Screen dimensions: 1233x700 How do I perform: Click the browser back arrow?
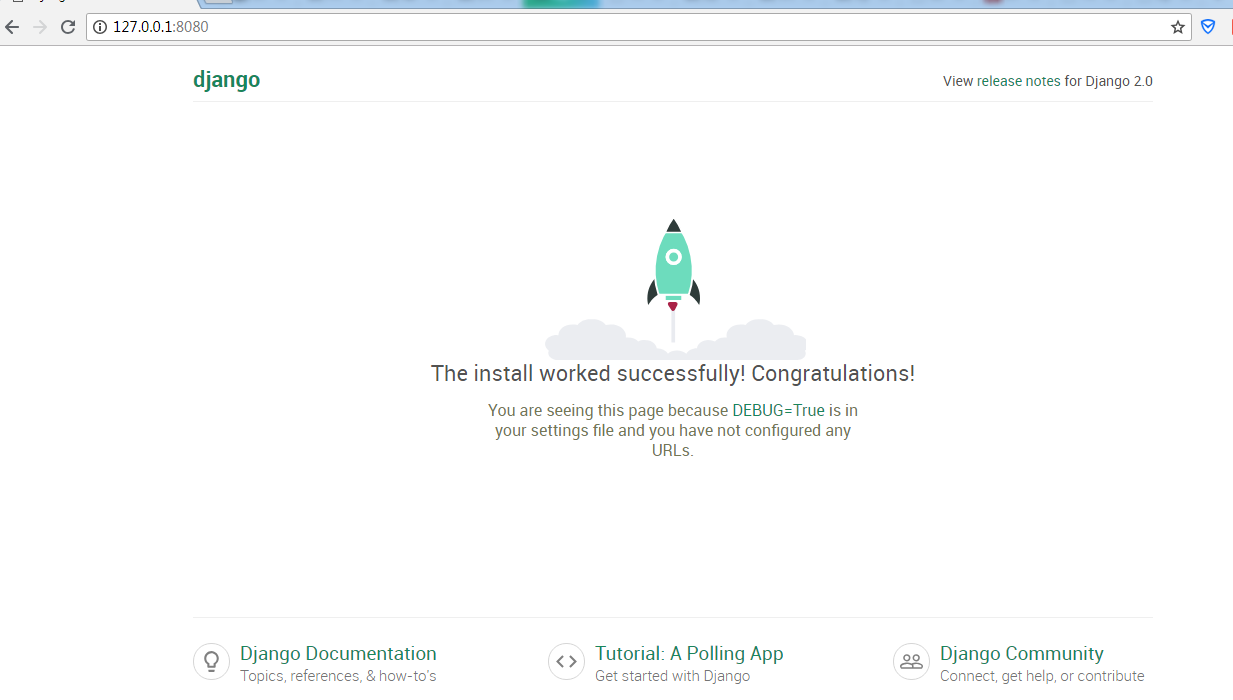(x=12, y=27)
